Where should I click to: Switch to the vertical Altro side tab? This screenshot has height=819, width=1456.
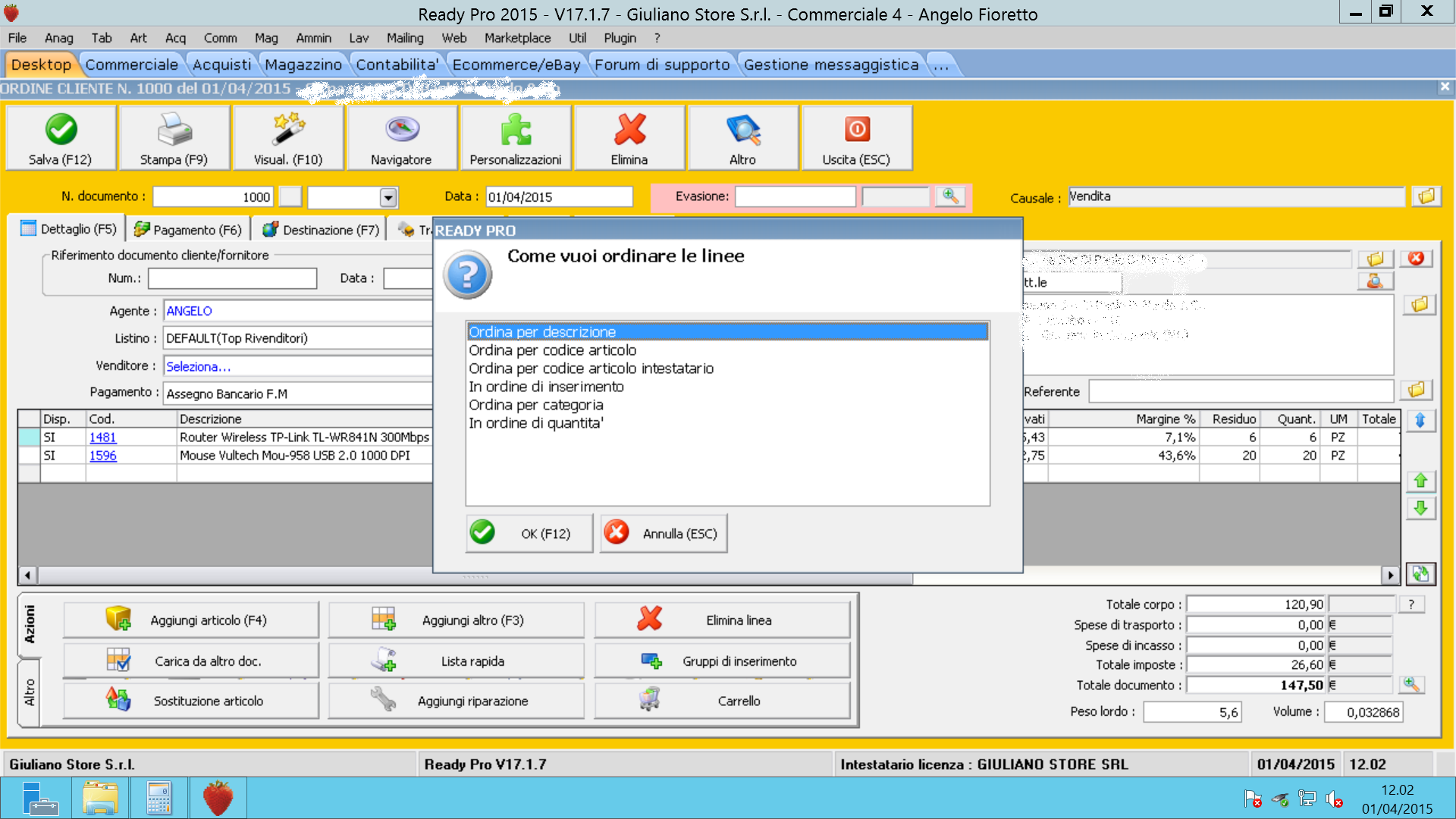(x=30, y=692)
